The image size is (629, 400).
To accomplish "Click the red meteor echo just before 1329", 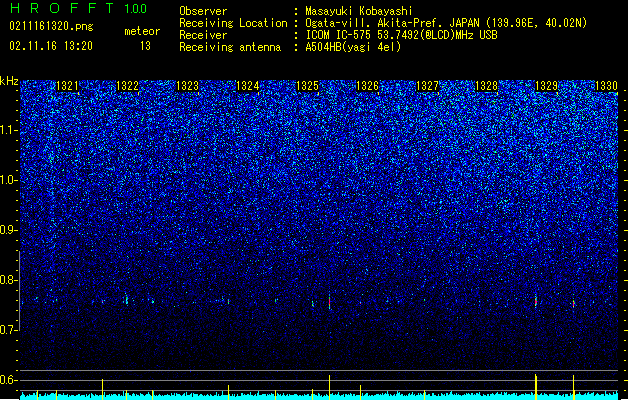I will point(536,301).
